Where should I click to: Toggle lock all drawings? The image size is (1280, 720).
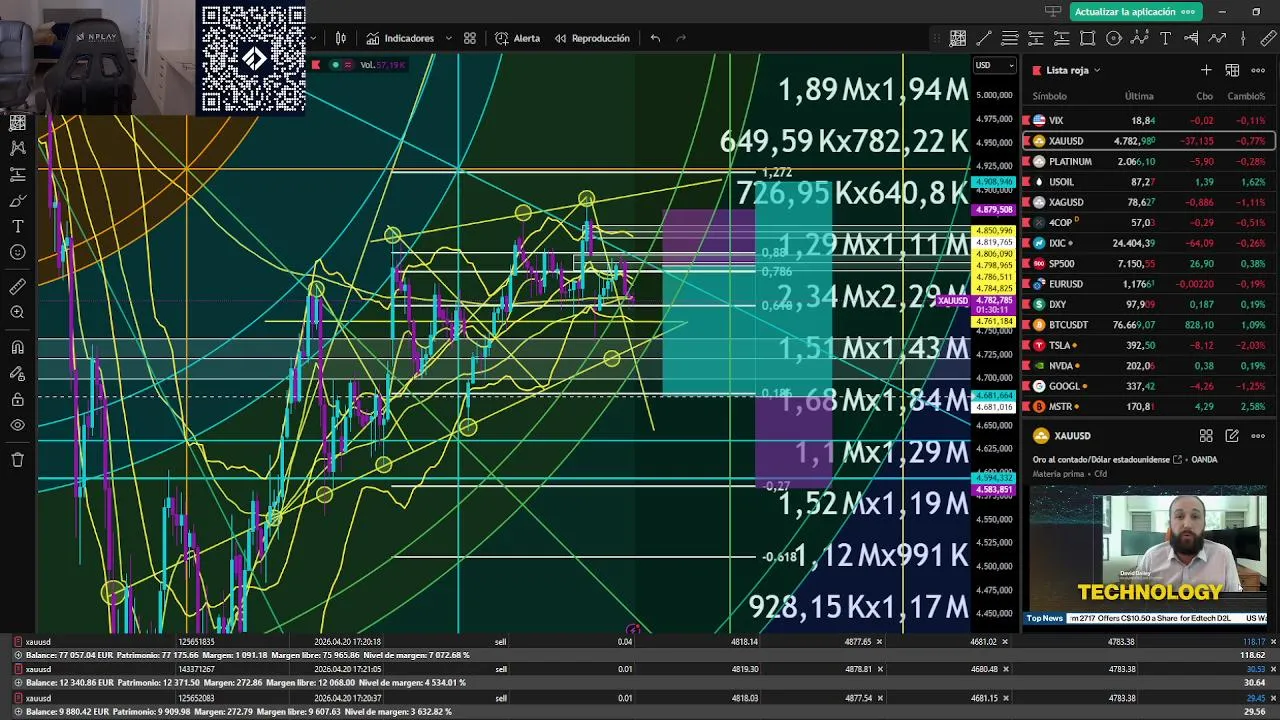tap(17, 400)
